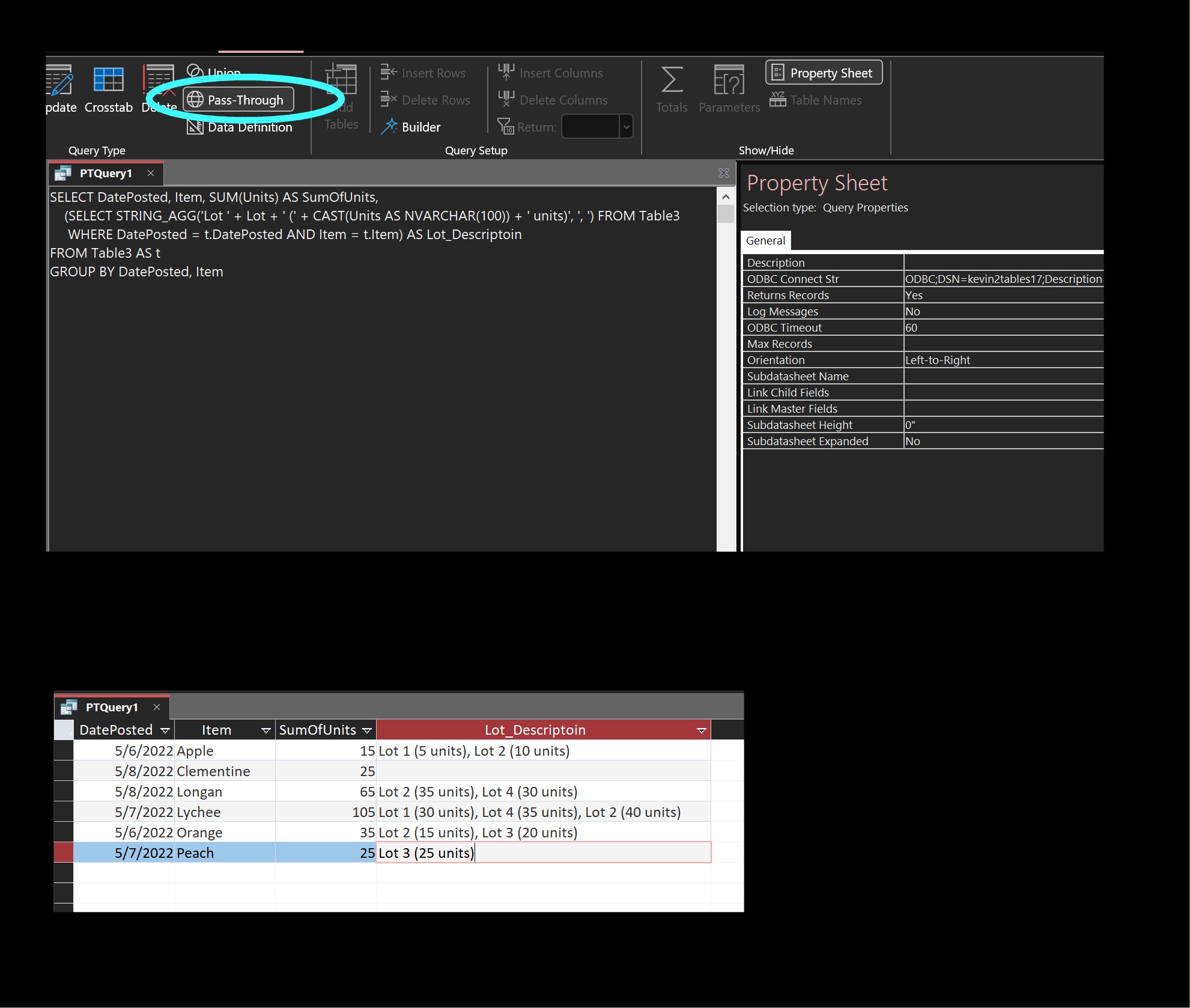Select the PTQuery1 SQL editor tab
The width and height of the screenshot is (1190, 1008).
point(105,174)
